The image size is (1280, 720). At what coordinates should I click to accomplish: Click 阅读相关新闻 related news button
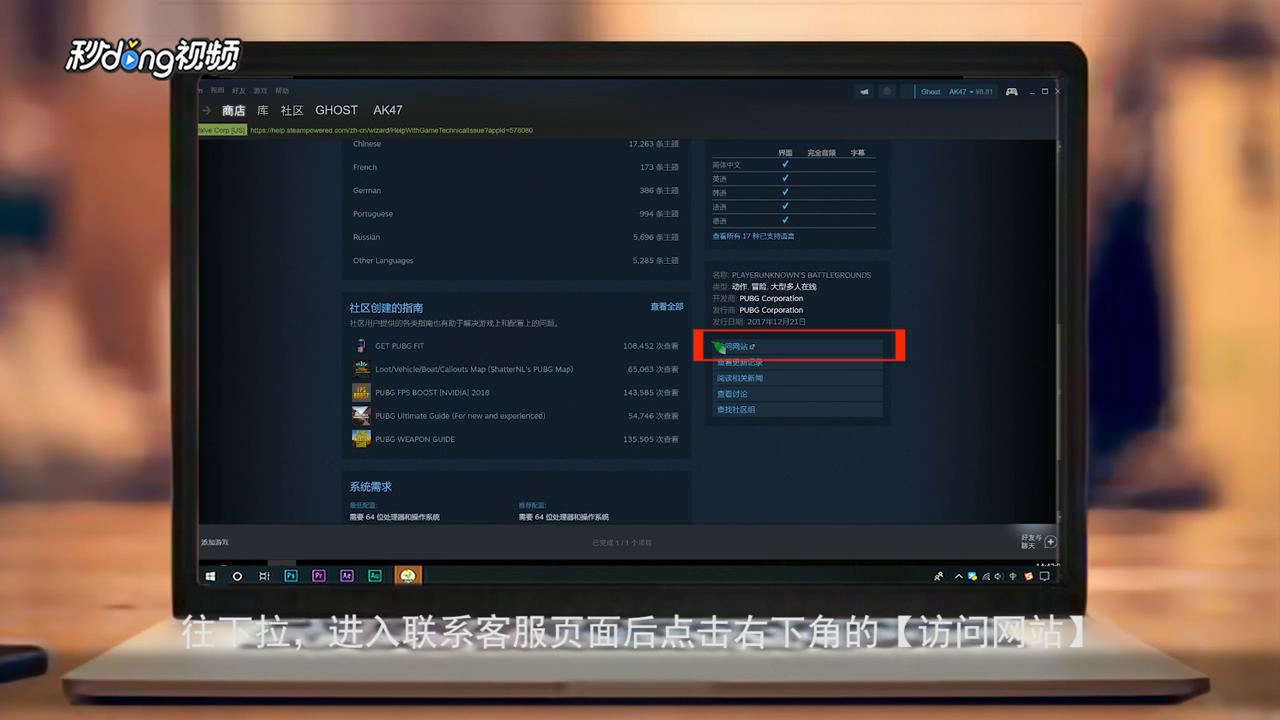[797, 378]
